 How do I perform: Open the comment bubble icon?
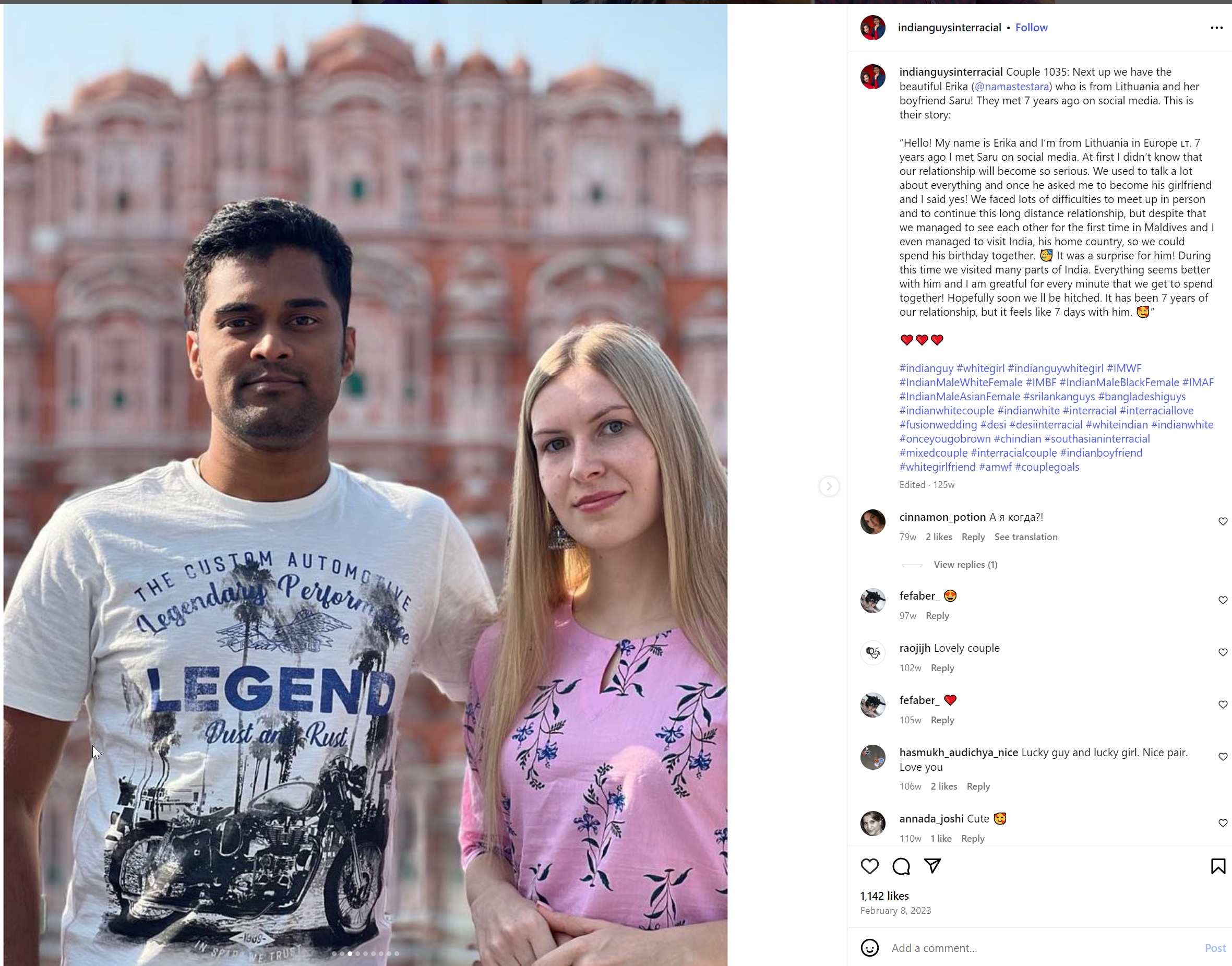[x=901, y=866]
